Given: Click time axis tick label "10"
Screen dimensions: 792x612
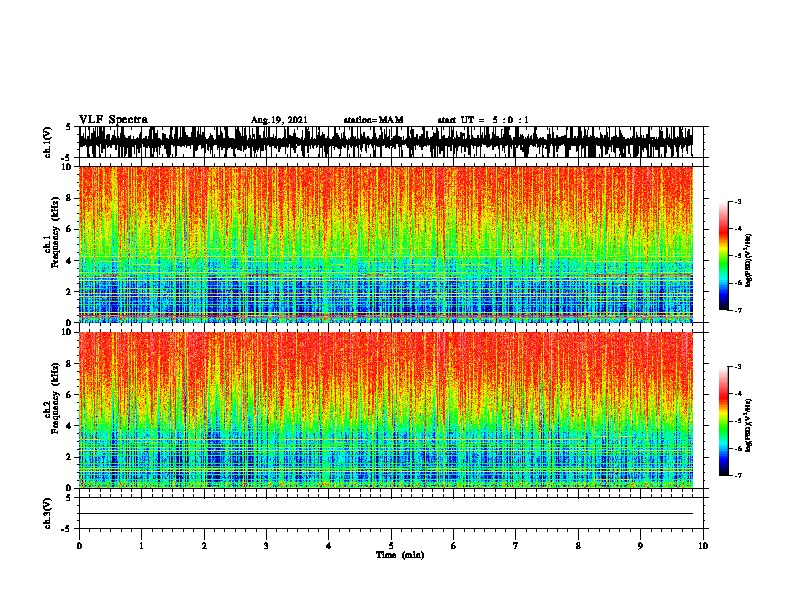Looking at the screenshot, I should (x=703, y=546).
